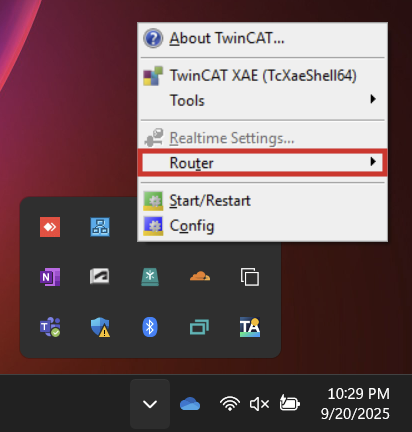
Task: Select Start/Restart TwinCAT mode
Action: tap(262, 201)
